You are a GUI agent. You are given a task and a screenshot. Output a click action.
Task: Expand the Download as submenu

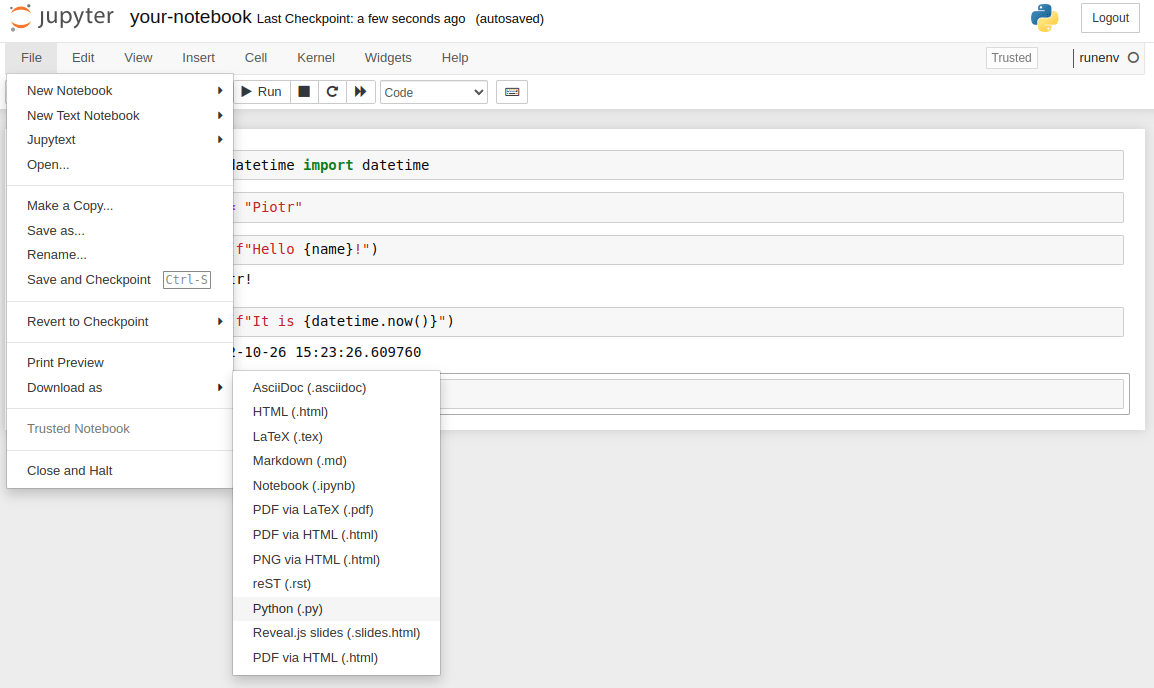(x=64, y=387)
